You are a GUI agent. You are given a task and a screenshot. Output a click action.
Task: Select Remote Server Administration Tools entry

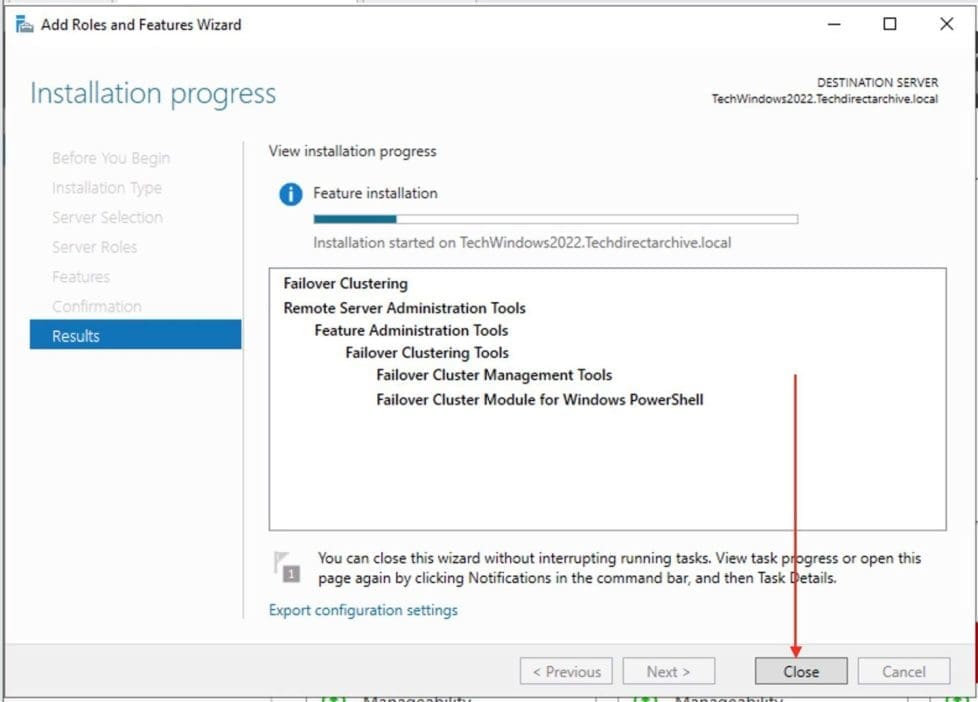pos(404,308)
